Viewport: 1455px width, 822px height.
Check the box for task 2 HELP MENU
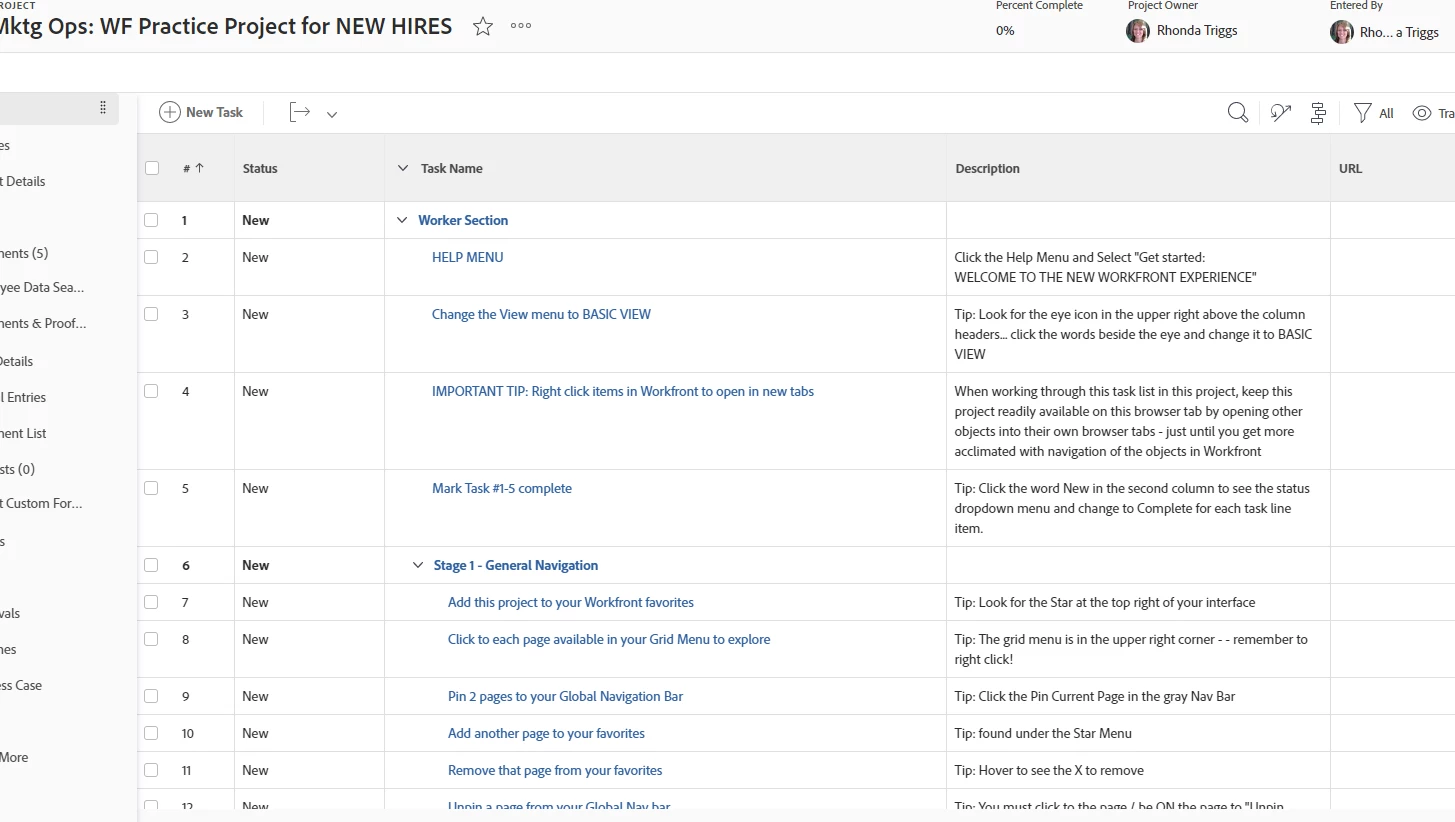(151, 257)
